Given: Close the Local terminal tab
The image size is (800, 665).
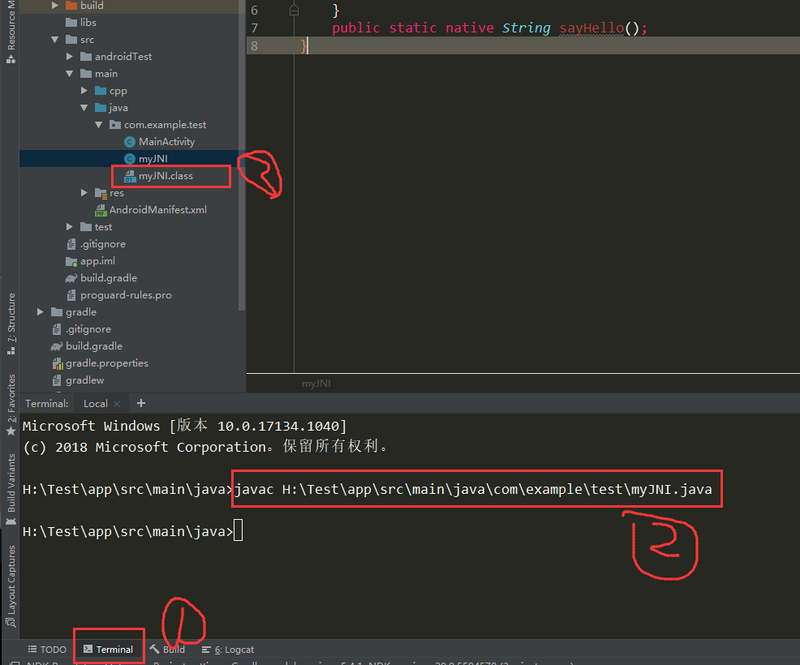Looking at the screenshot, I should [x=117, y=404].
